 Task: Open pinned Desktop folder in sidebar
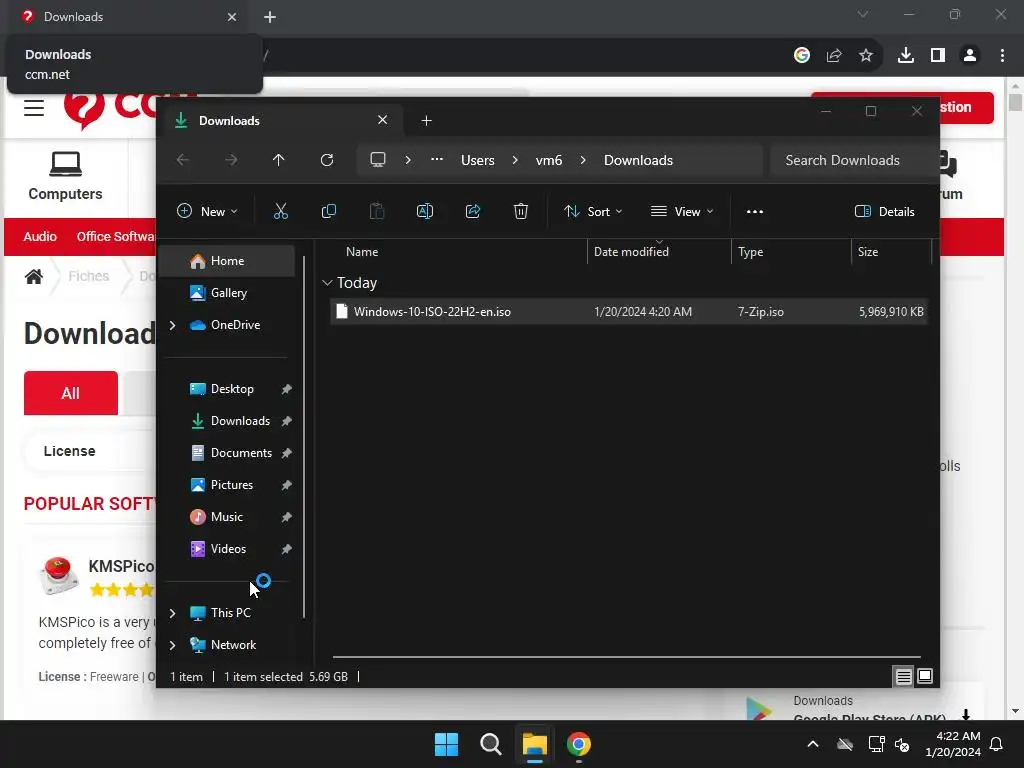tap(232, 389)
